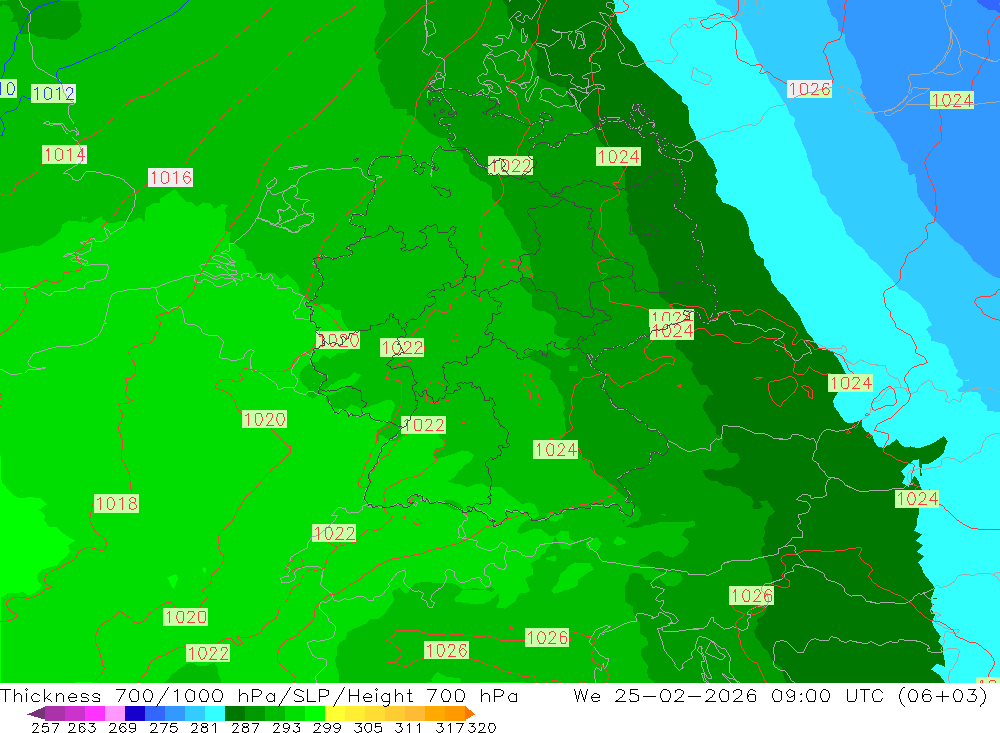Click the legend value 269
The height and width of the screenshot is (733, 1000).
[x=122, y=727]
